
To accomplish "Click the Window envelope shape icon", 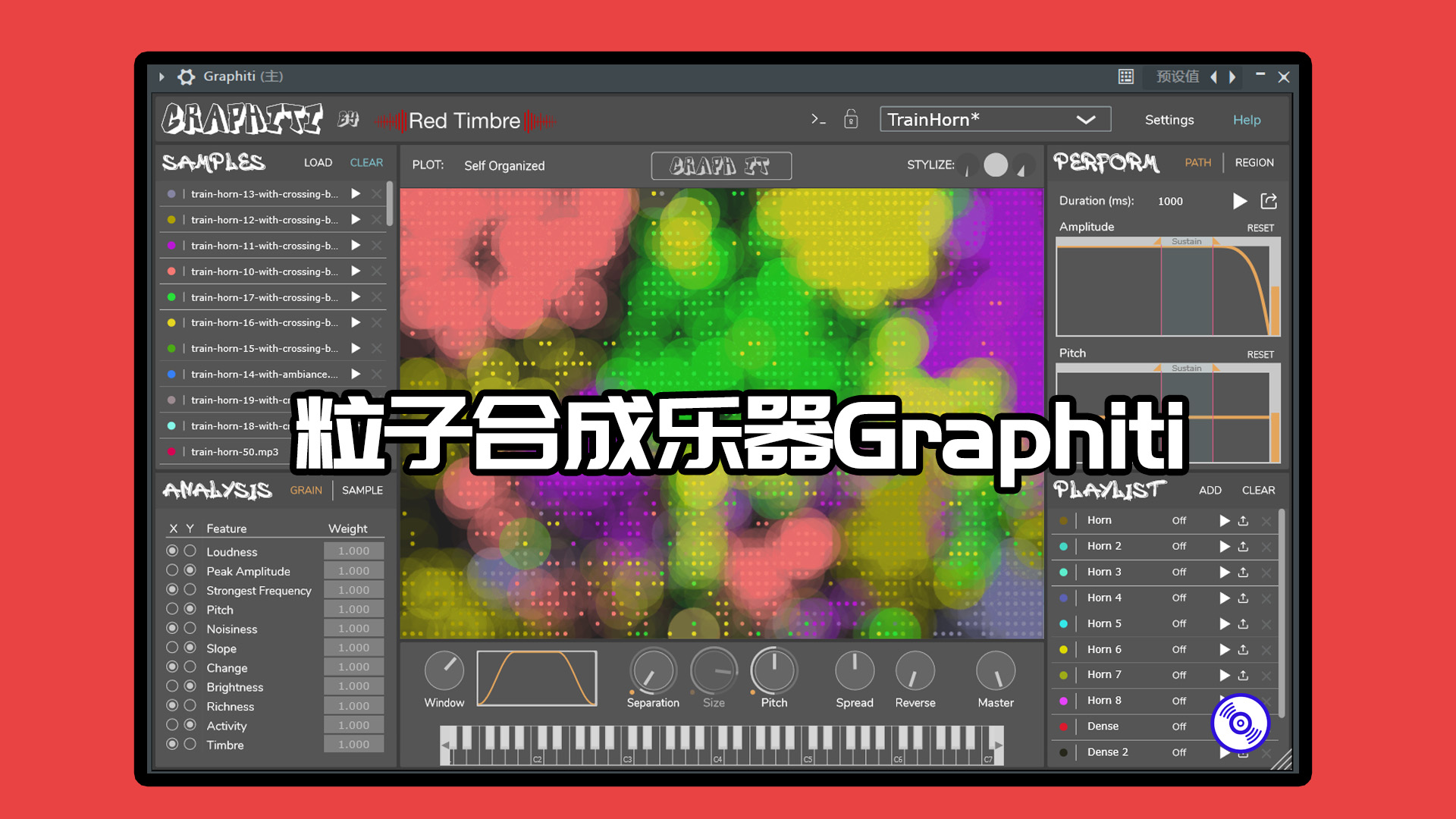I will tap(536, 677).
